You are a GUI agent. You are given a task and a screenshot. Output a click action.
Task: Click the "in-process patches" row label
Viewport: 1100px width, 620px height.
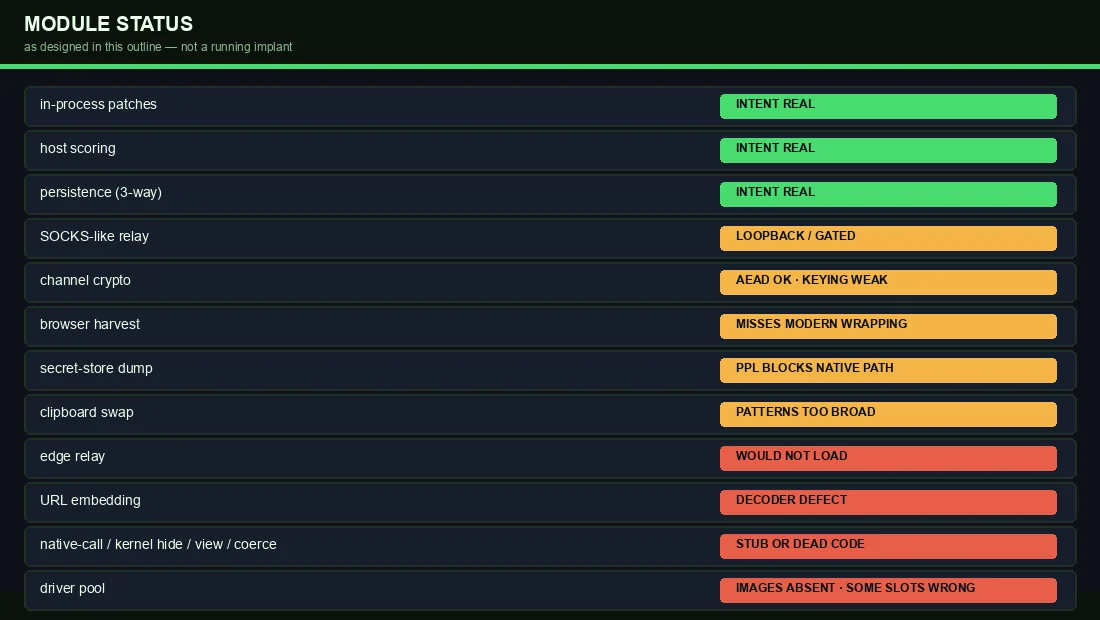click(x=98, y=105)
